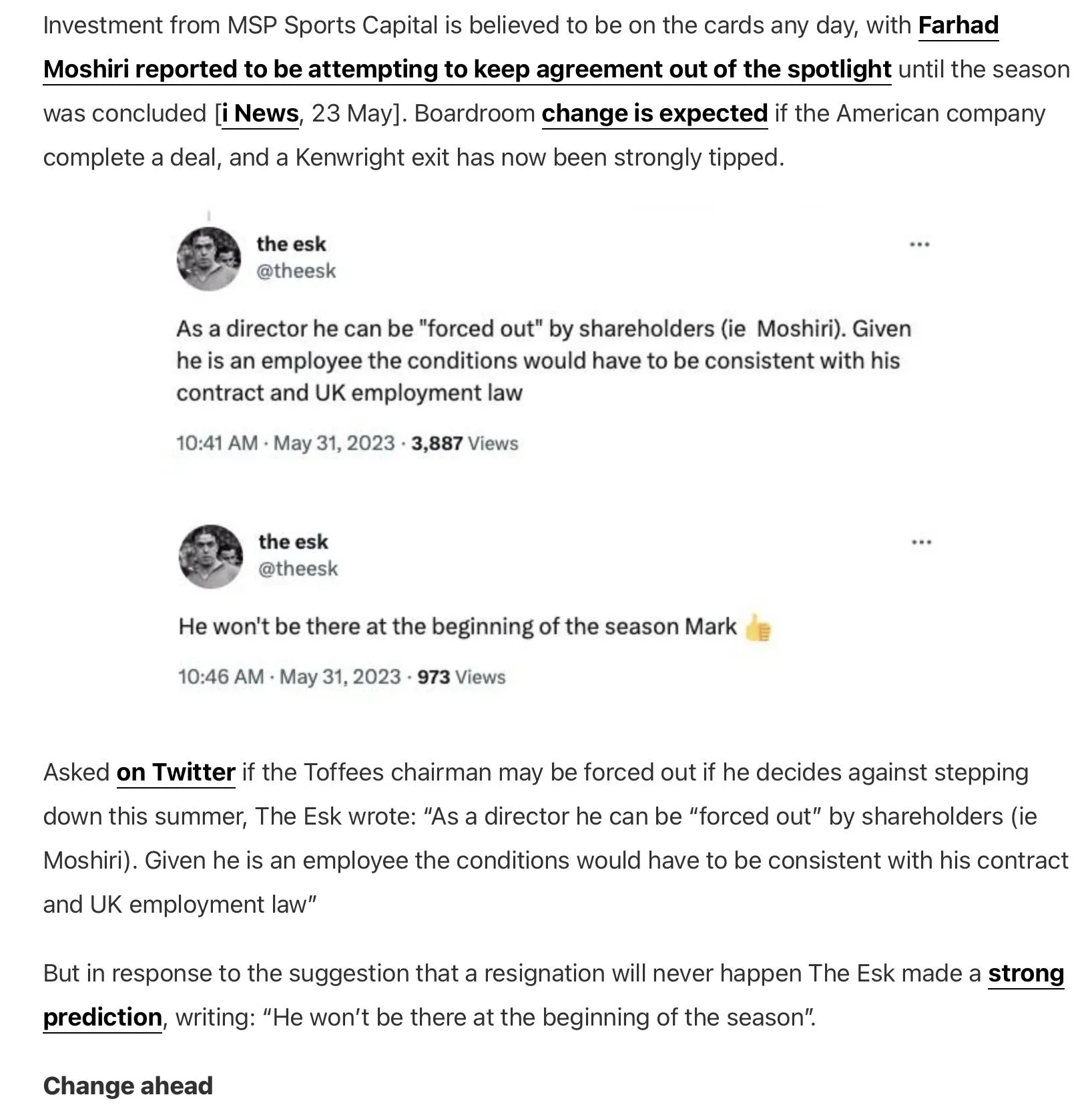Click @theesk handle on first tweet
Viewport: 1092px width, 1109px height.
[x=296, y=271]
